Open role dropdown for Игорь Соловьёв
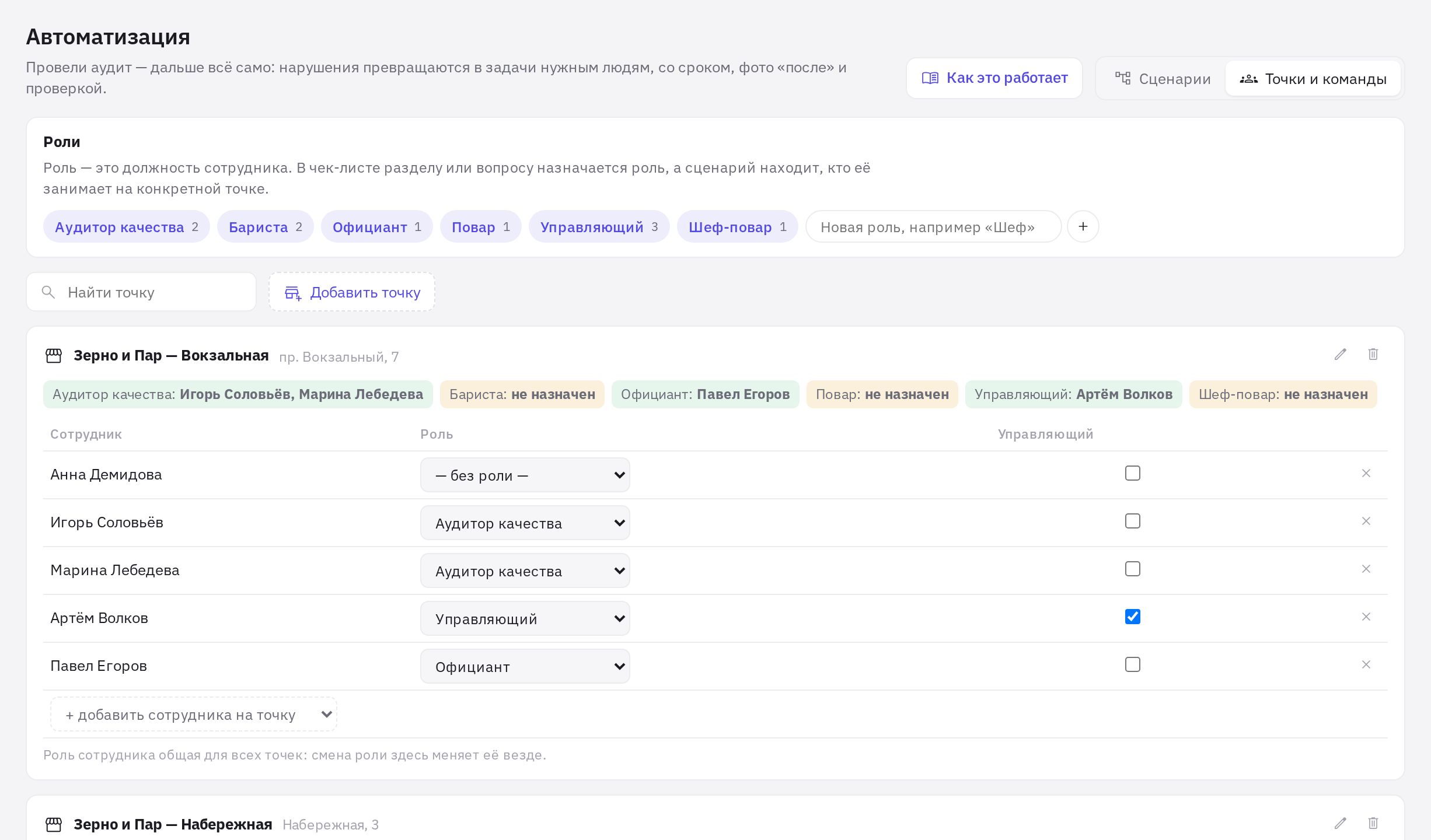The height and width of the screenshot is (840, 1431). [525, 523]
